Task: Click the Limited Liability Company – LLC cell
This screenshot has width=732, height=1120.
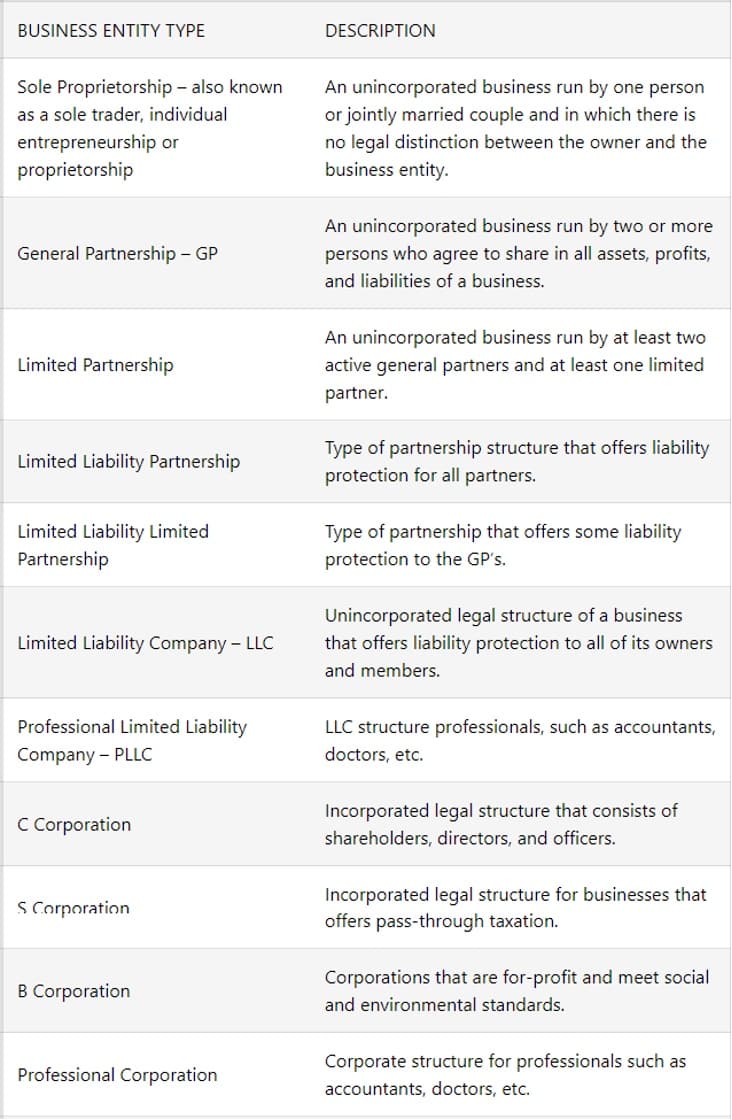Action: (x=145, y=643)
